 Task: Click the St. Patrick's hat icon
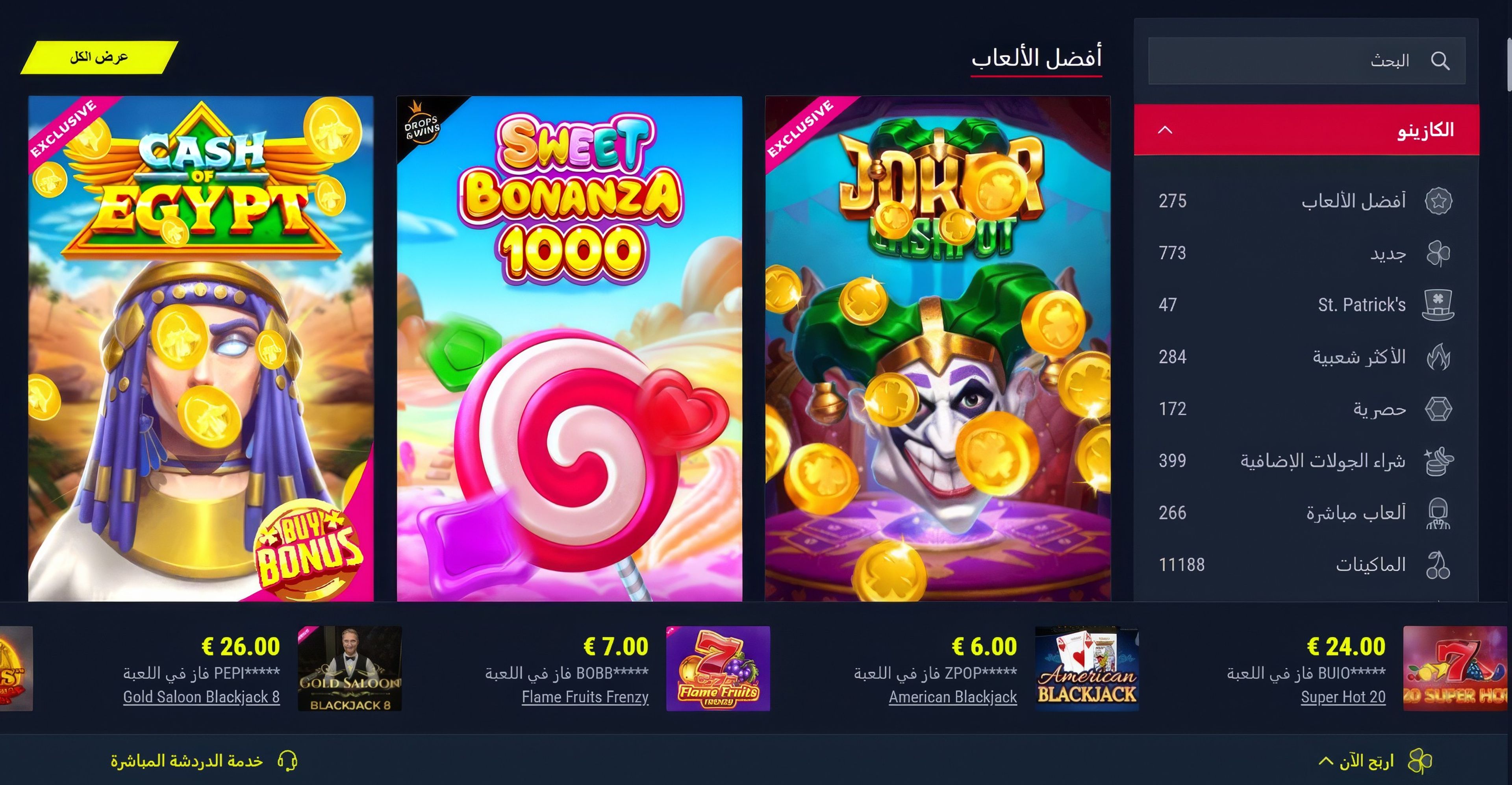pyautogui.click(x=1438, y=305)
